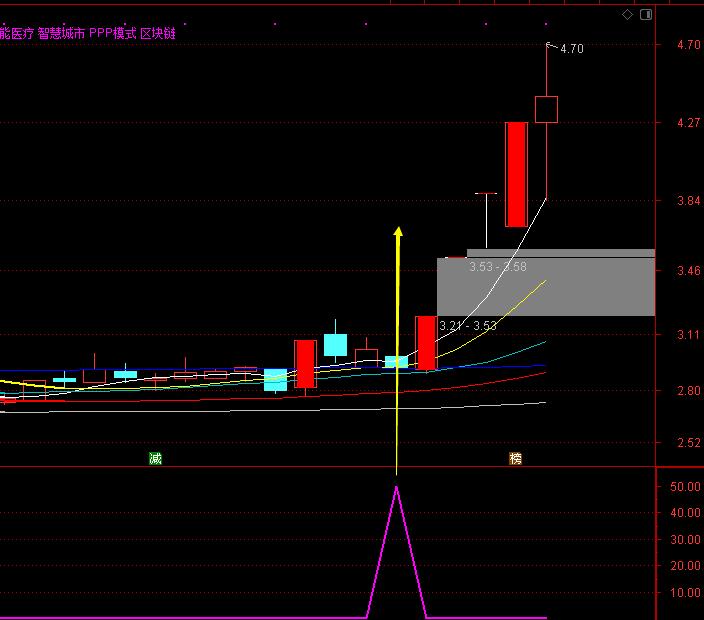
Task: Click the 4.27 price axis label
Action: tap(689, 123)
